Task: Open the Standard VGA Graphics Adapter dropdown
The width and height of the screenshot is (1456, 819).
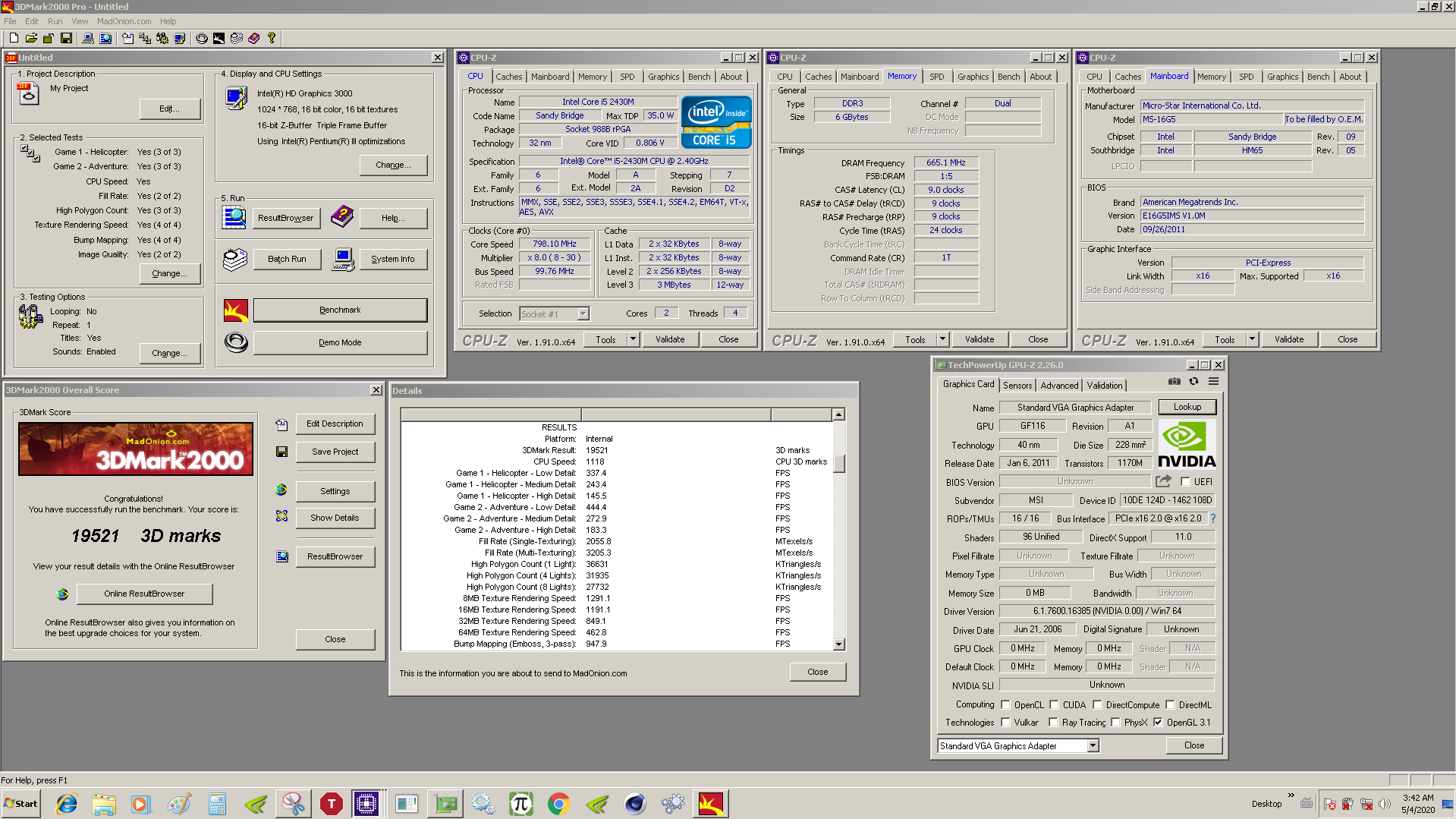Action: pos(1093,745)
